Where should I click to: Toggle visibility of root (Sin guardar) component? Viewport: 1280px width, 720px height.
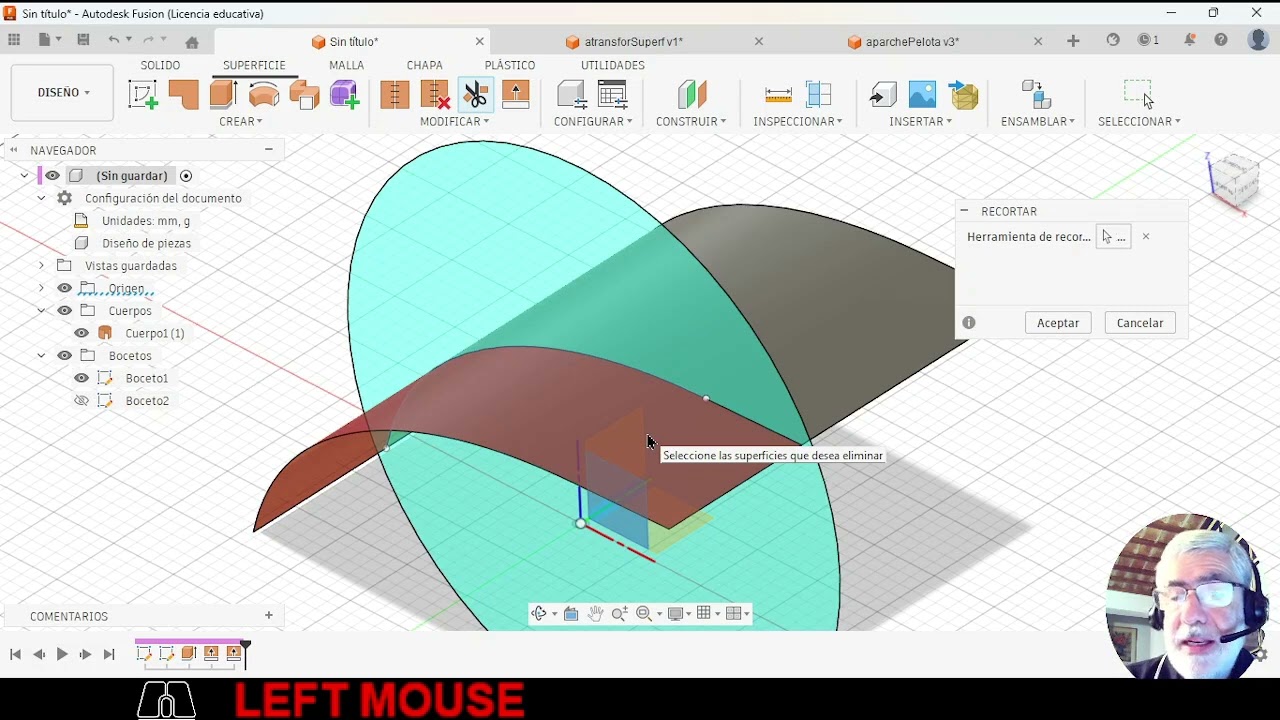pyautogui.click(x=52, y=176)
